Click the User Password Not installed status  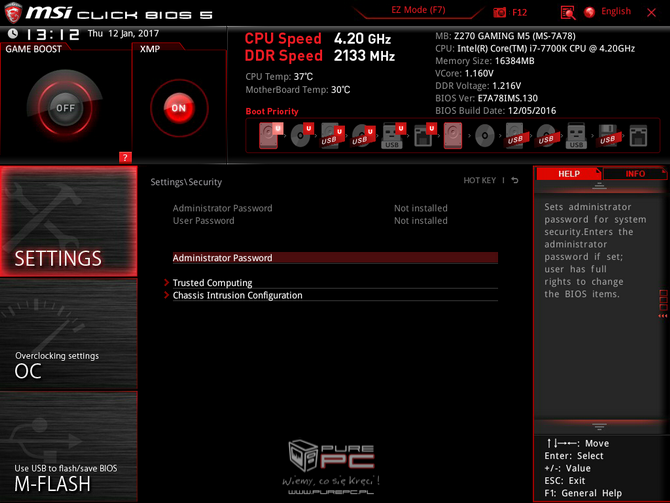pyautogui.click(x=420, y=221)
